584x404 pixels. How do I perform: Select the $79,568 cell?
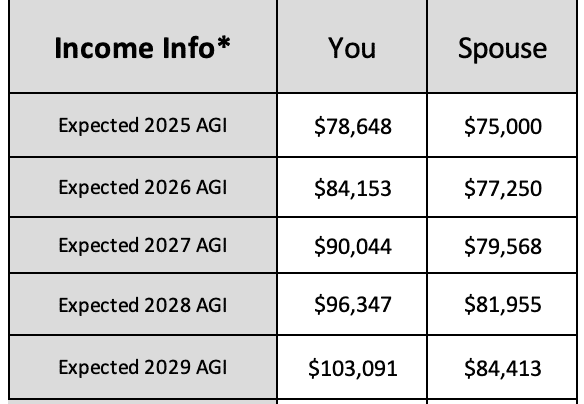[502, 245]
